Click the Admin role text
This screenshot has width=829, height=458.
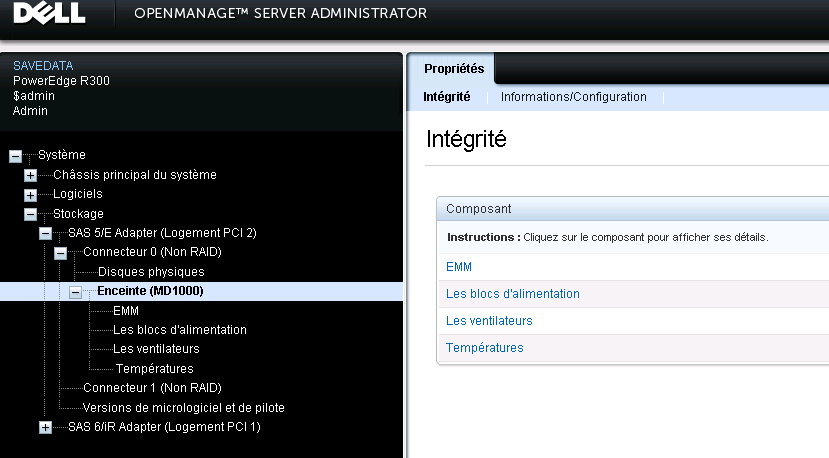(30, 111)
